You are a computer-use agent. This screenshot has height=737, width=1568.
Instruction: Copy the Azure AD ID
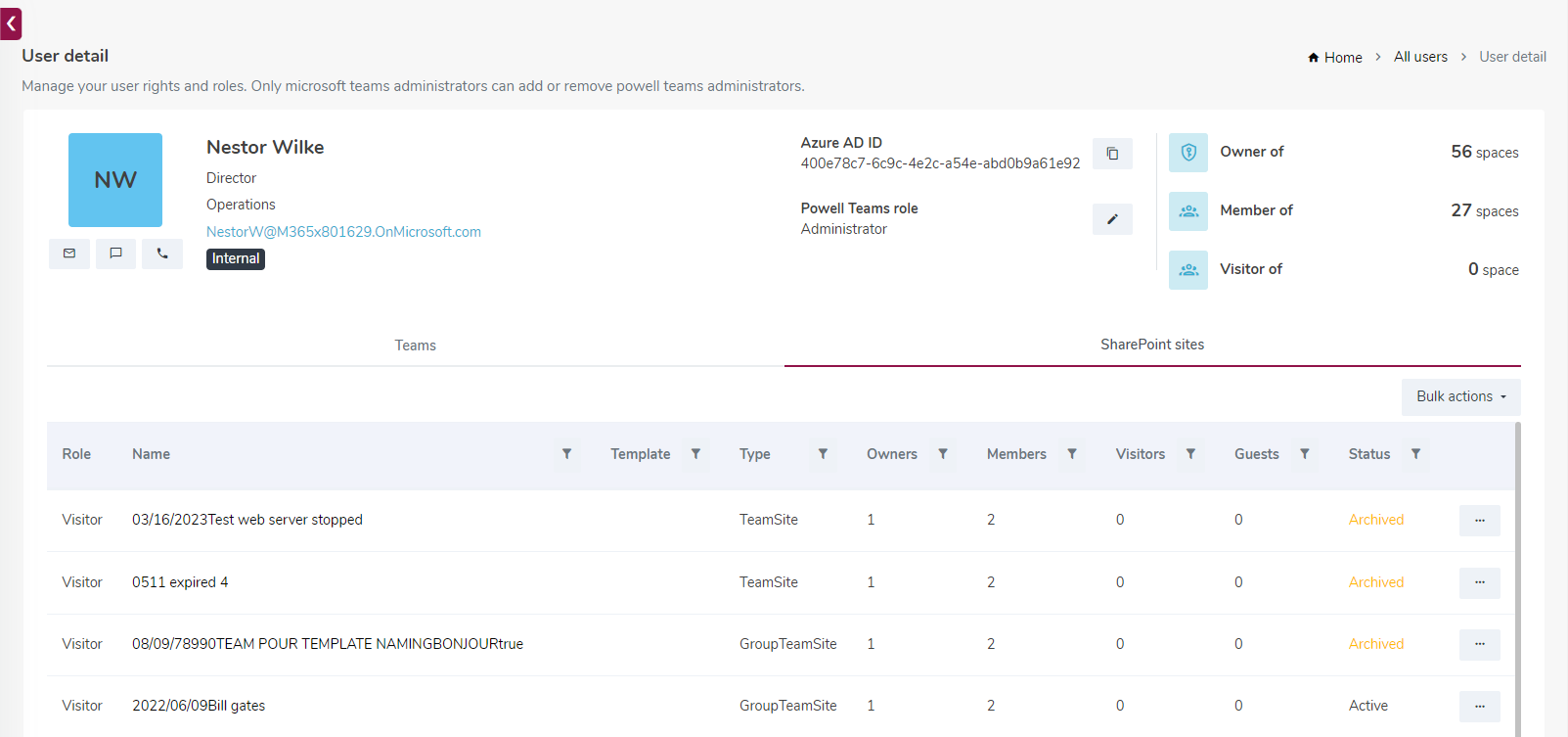(1112, 154)
